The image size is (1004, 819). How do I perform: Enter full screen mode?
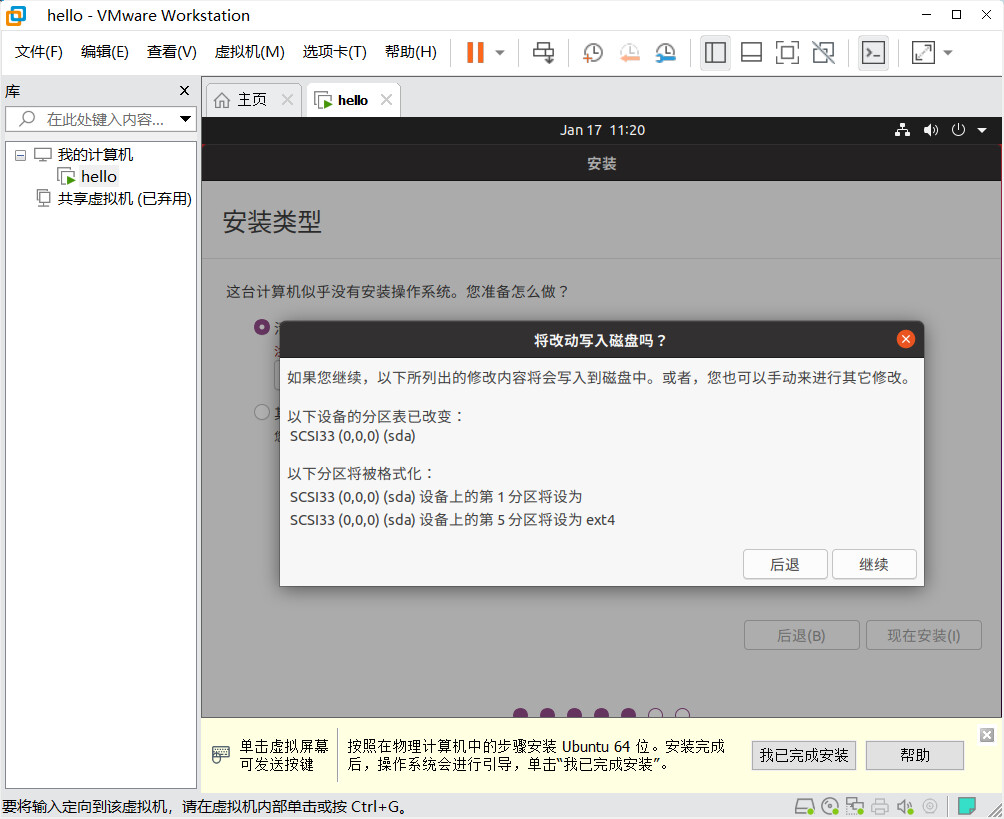[787, 53]
